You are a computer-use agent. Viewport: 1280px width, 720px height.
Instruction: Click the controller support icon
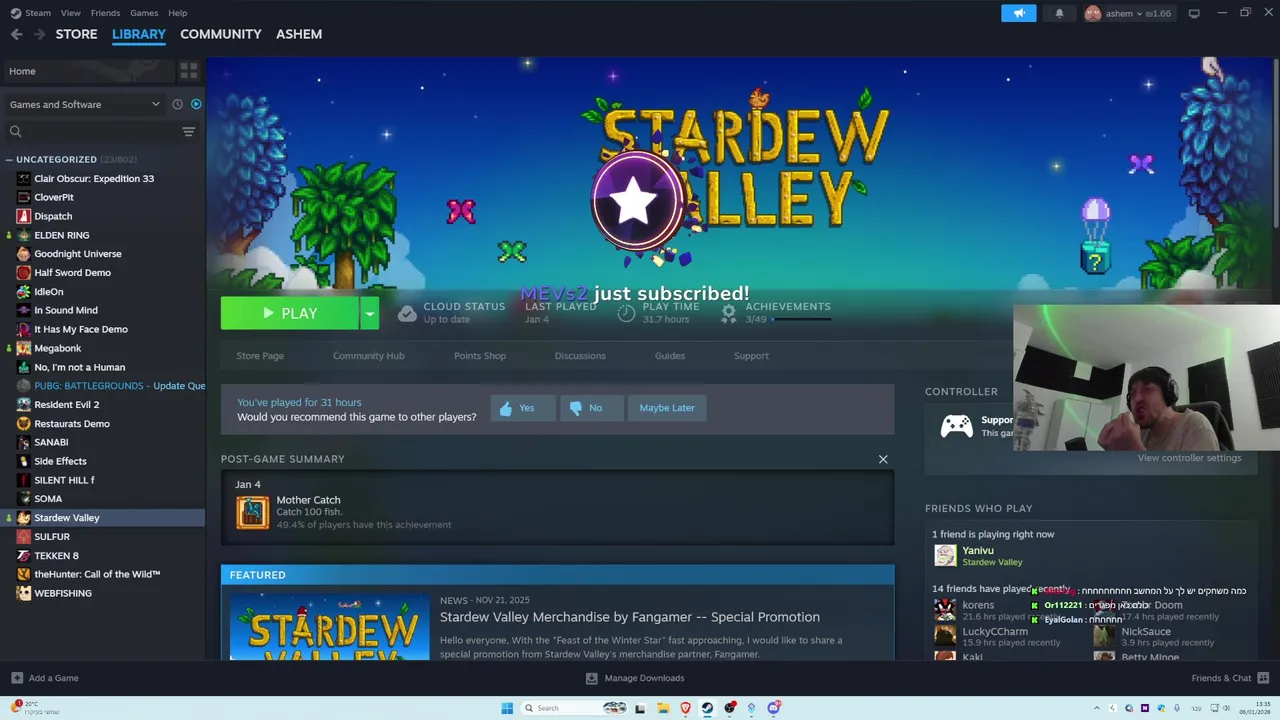coord(956,426)
